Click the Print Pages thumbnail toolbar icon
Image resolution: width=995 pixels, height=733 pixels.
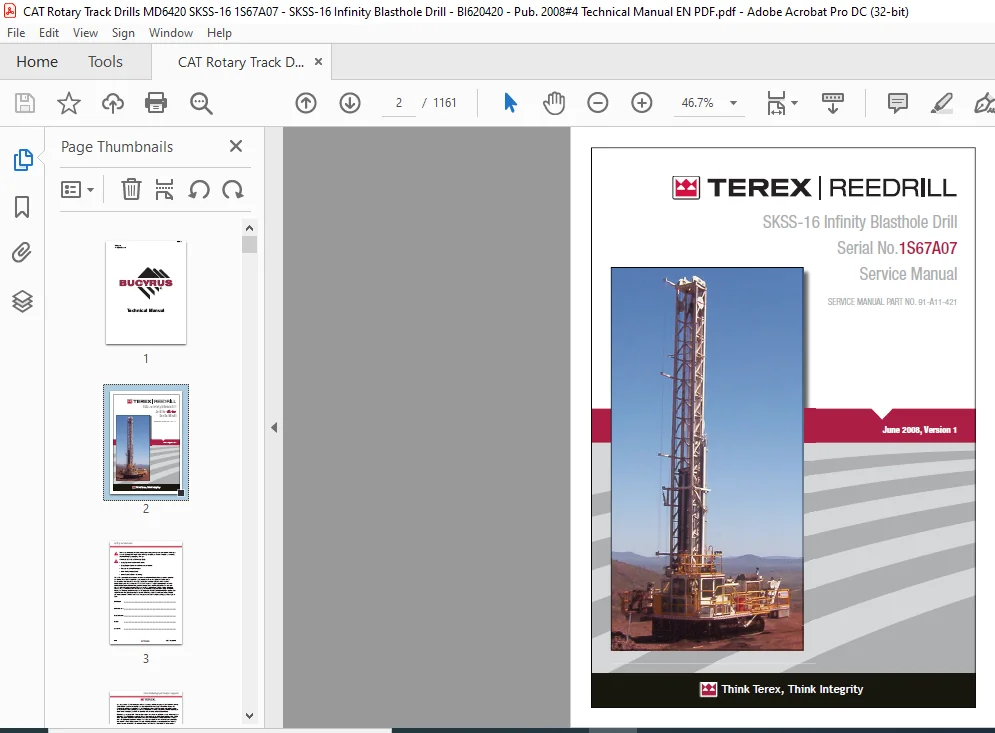coord(164,189)
